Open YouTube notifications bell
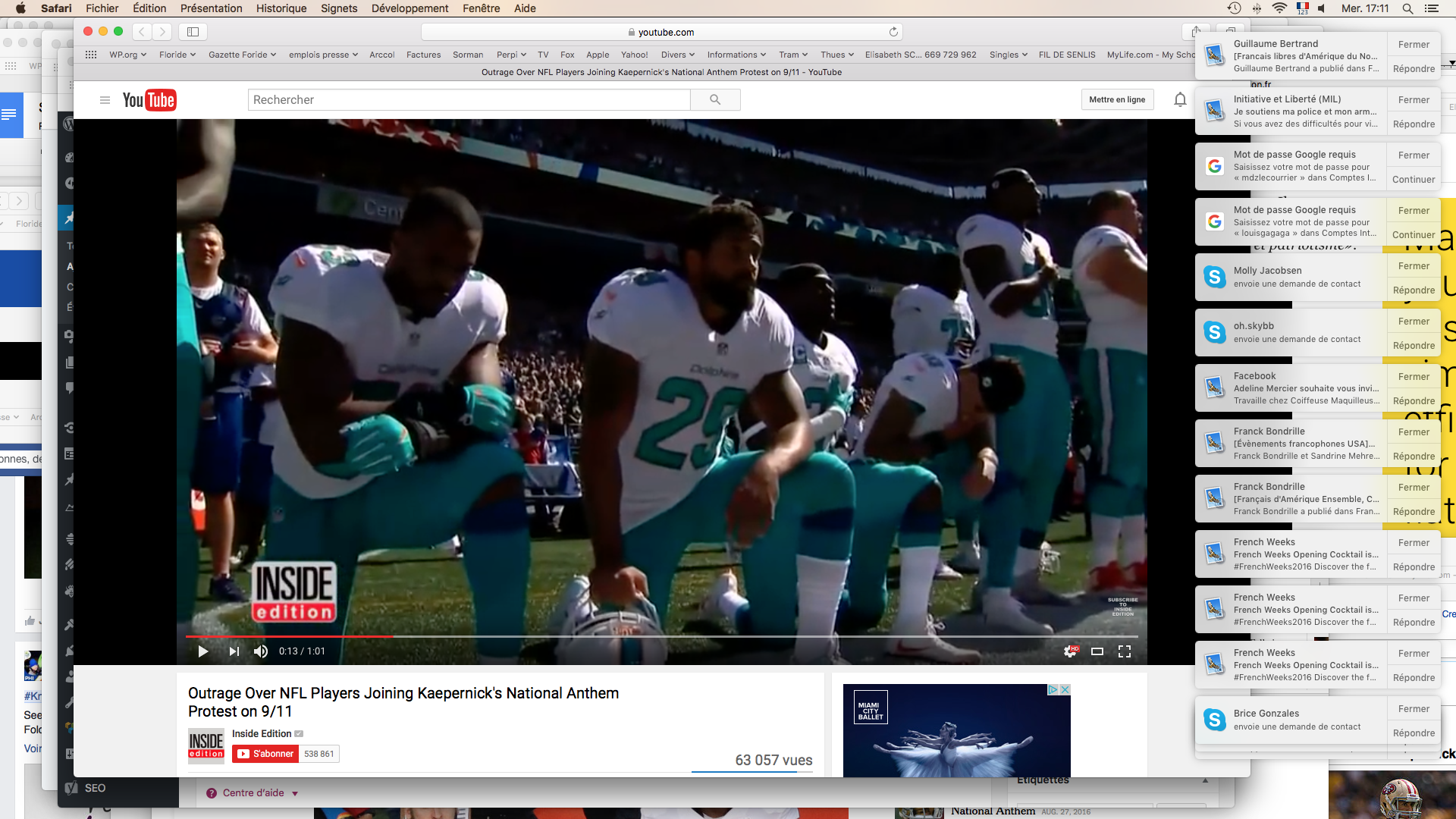Viewport: 1456px width, 819px height. [x=1180, y=99]
